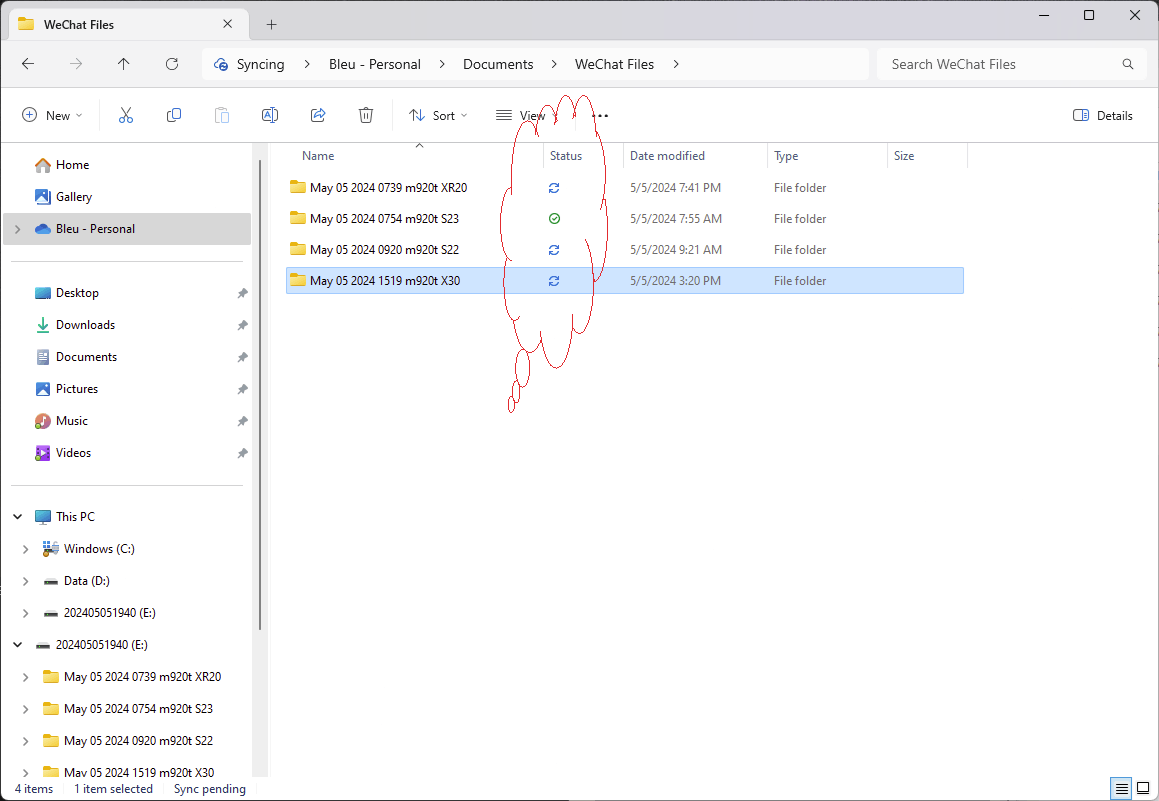
Task: Click the Cut scissors icon
Action: (x=126, y=115)
